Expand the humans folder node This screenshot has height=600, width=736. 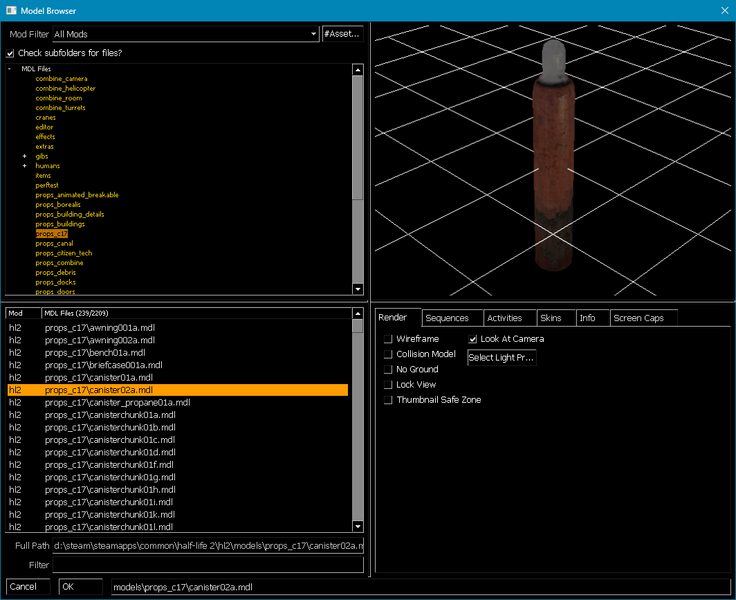[25, 166]
